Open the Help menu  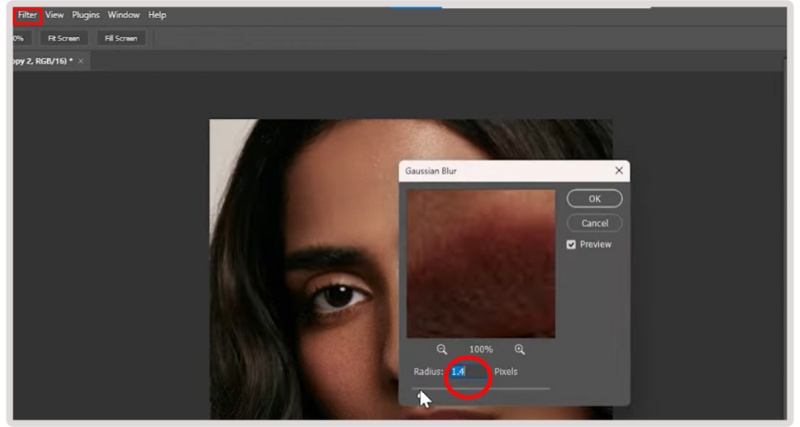tap(157, 15)
